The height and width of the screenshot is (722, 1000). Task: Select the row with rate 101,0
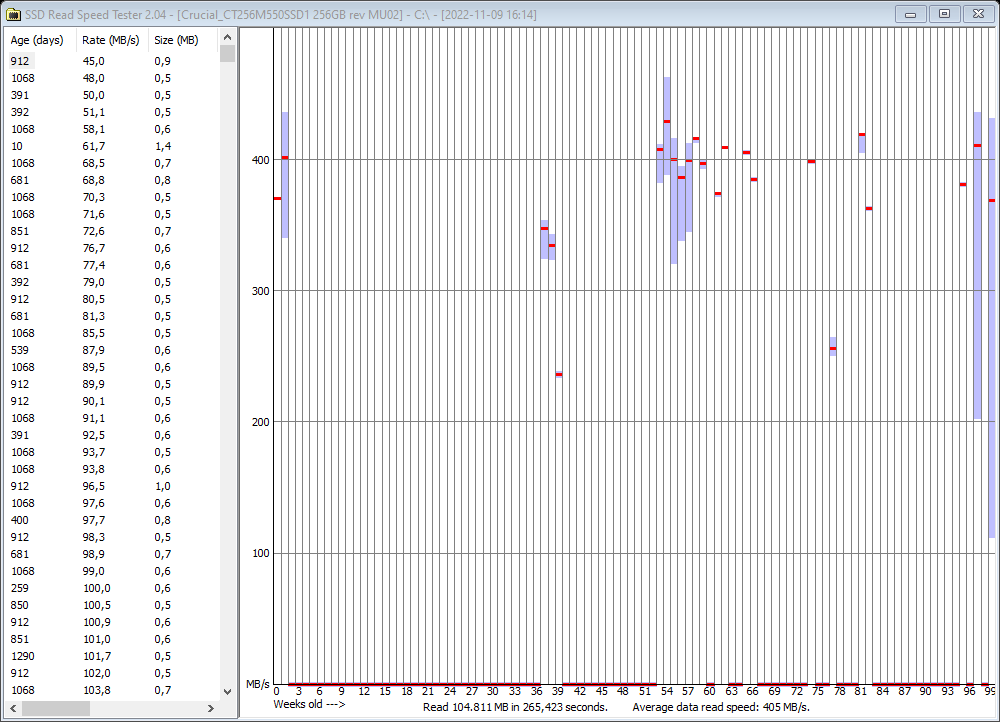(x=112, y=639)
